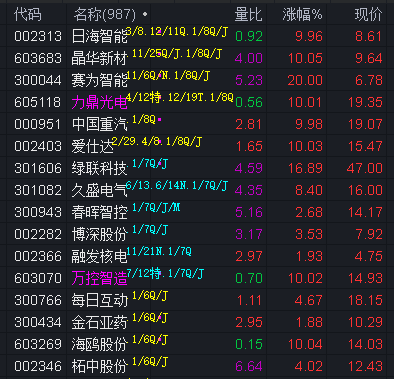Open 绿联科技 stock name
This screenshot has height=379, width=394.
(100, 168)
